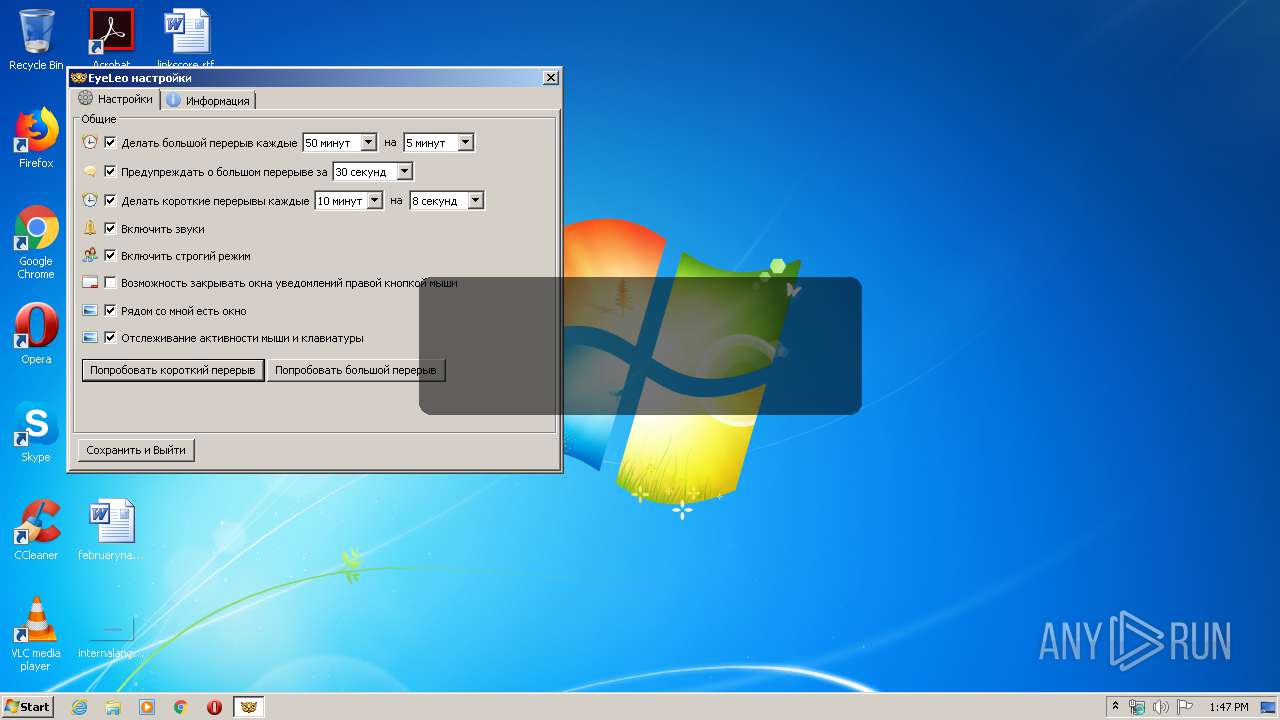Viewport: 1280px width, 720px height.
Task: Click the window icon beside right-button close option
Action: coord(90,283)
